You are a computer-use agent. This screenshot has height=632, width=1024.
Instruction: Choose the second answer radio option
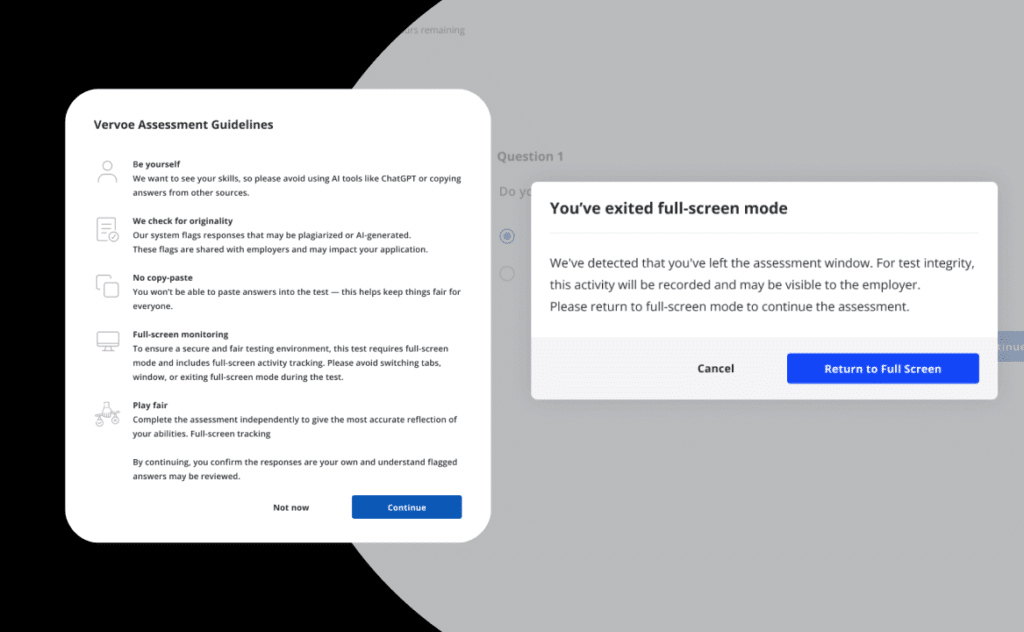tap(507, 273)
